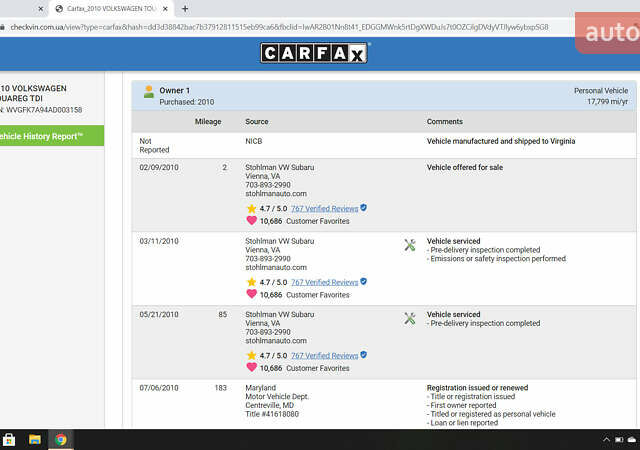Click the Chrome icon in the taskbar
Viewport: 640px width, 450px height.
pos(61,439)
